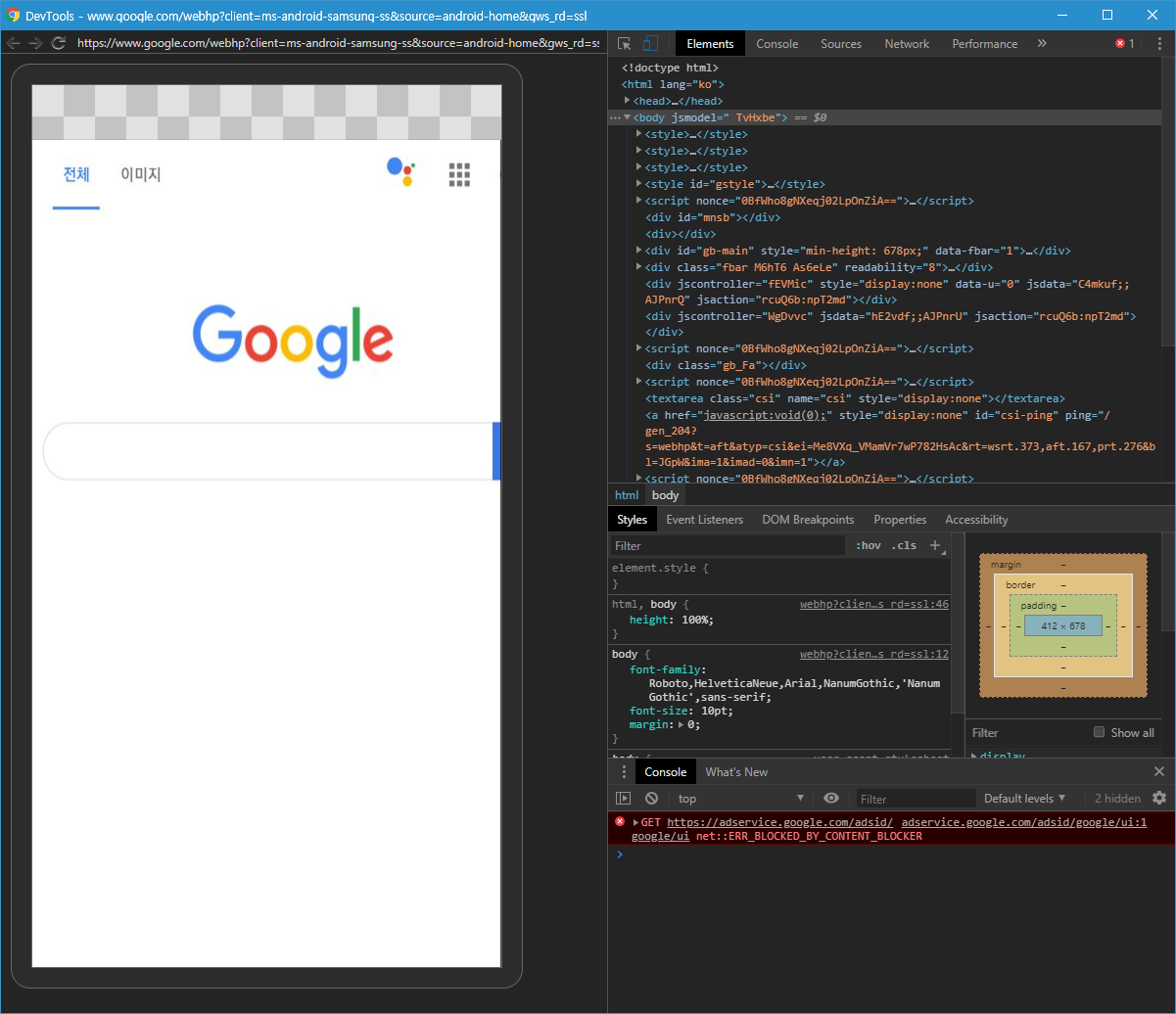
Task: Switch to the Sources tab
Action: (841, 44)
